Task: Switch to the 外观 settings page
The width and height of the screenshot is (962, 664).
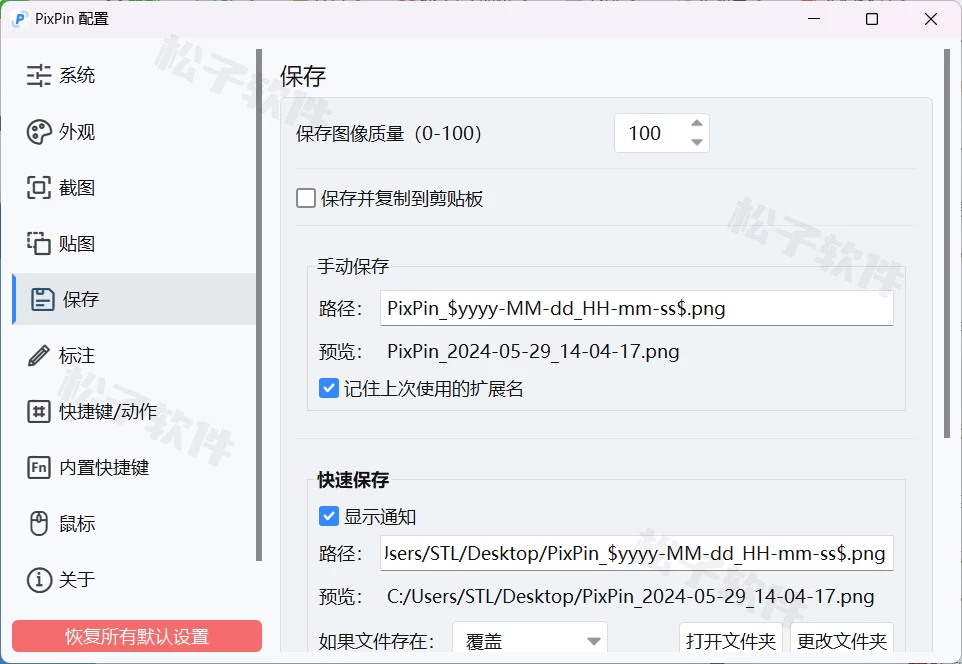Action: 134,132
